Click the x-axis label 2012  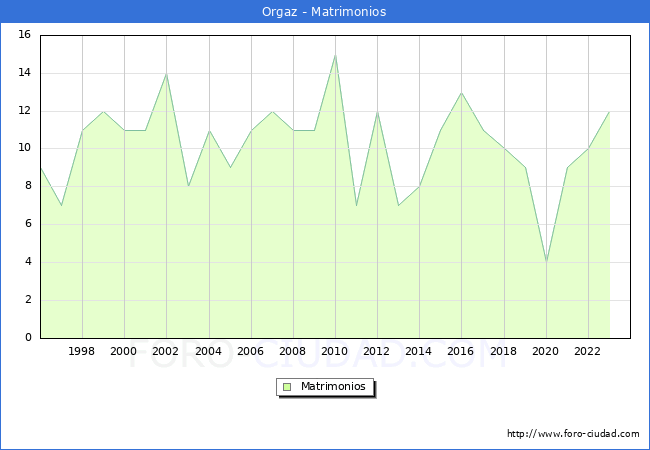pos(376,351)
